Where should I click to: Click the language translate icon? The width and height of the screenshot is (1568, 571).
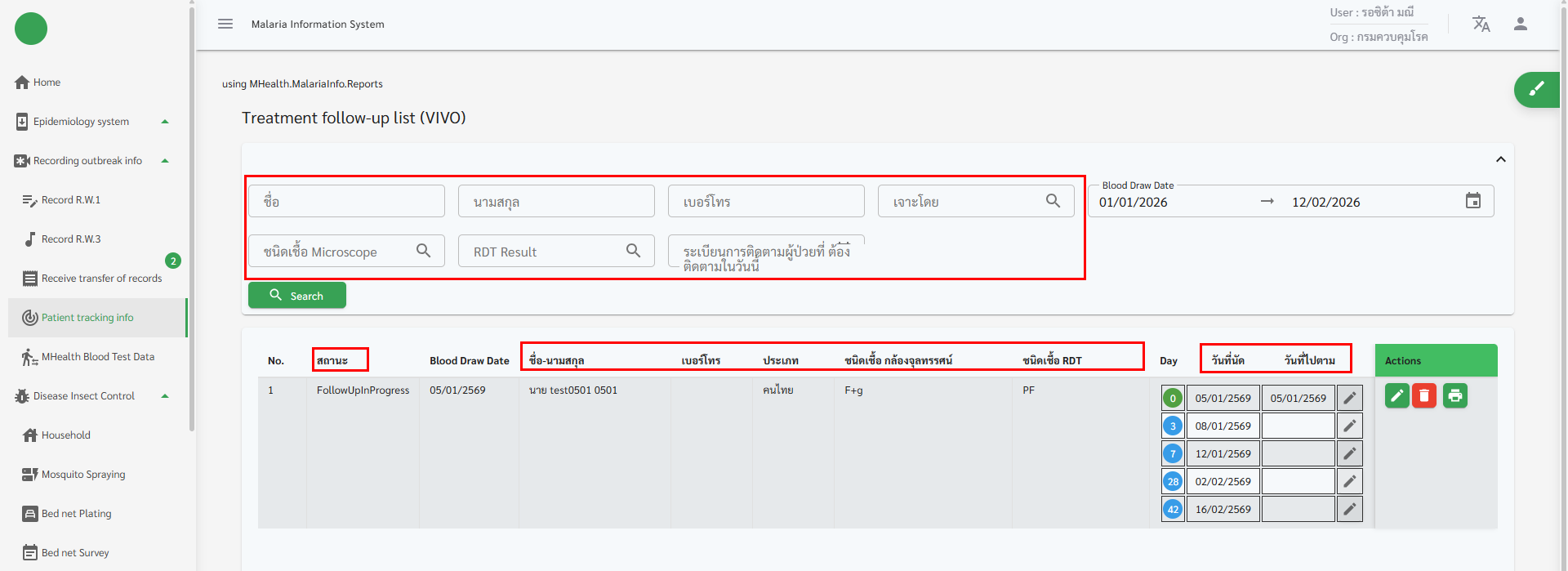click(x=1481, y=24)
